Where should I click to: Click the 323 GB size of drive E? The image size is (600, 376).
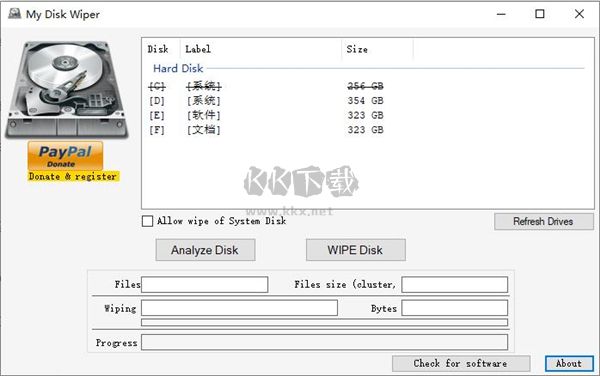365,116
